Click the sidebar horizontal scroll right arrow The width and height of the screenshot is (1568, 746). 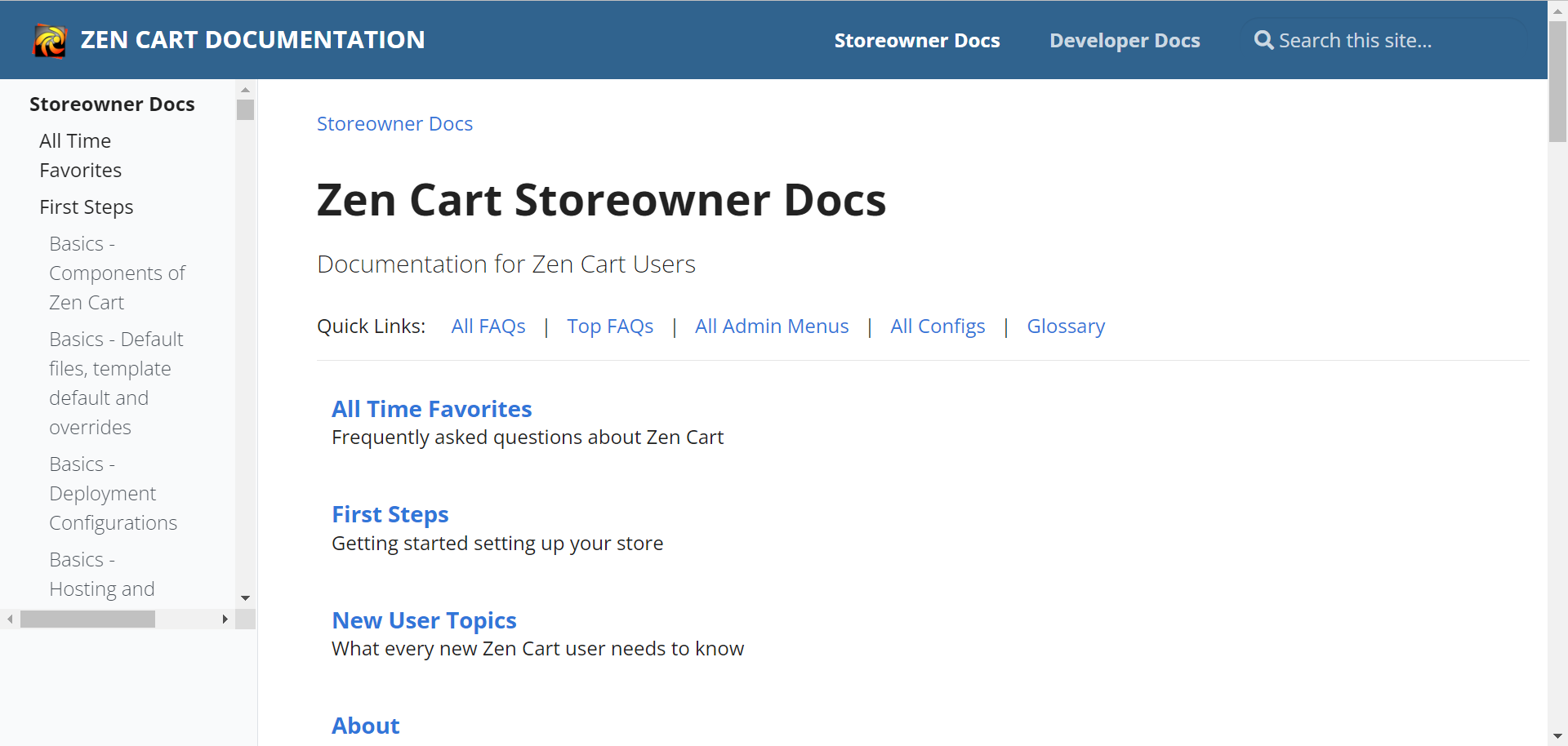pyautogui.click(x=225, y=619)
